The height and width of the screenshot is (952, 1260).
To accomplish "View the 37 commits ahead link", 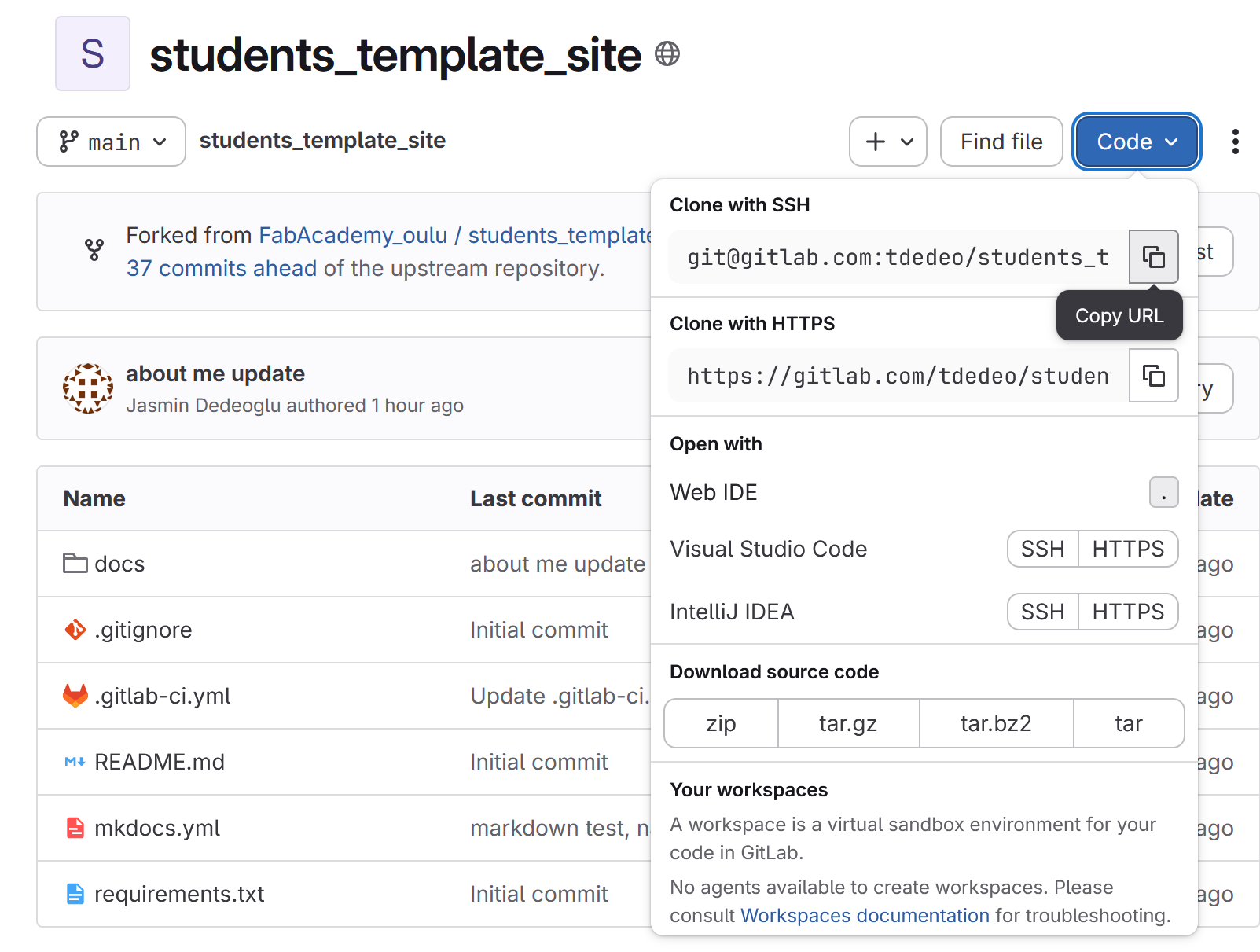I will tap(221, 268).
